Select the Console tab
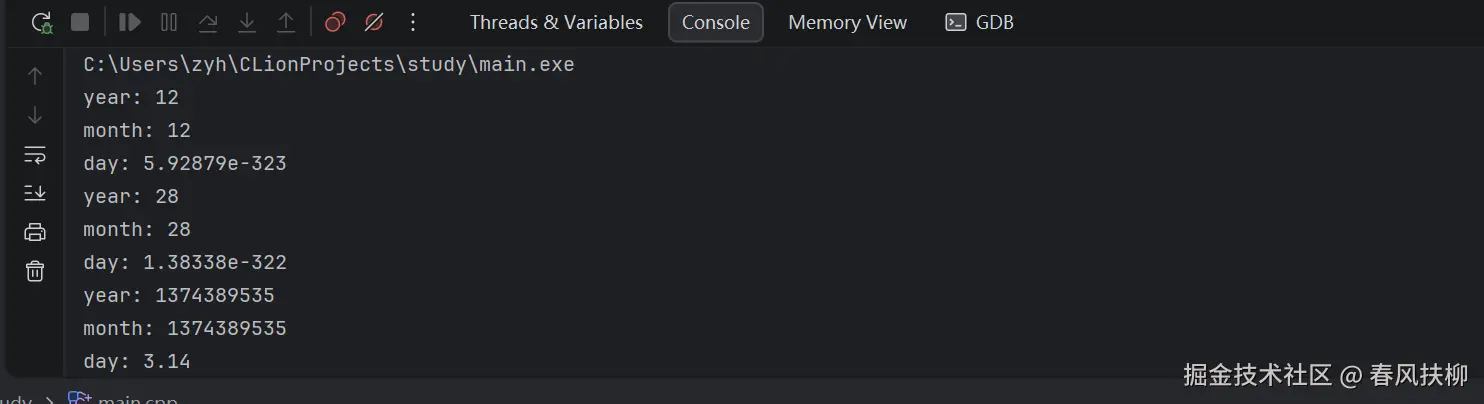The image size is (1484, 404). pos(715,22)
